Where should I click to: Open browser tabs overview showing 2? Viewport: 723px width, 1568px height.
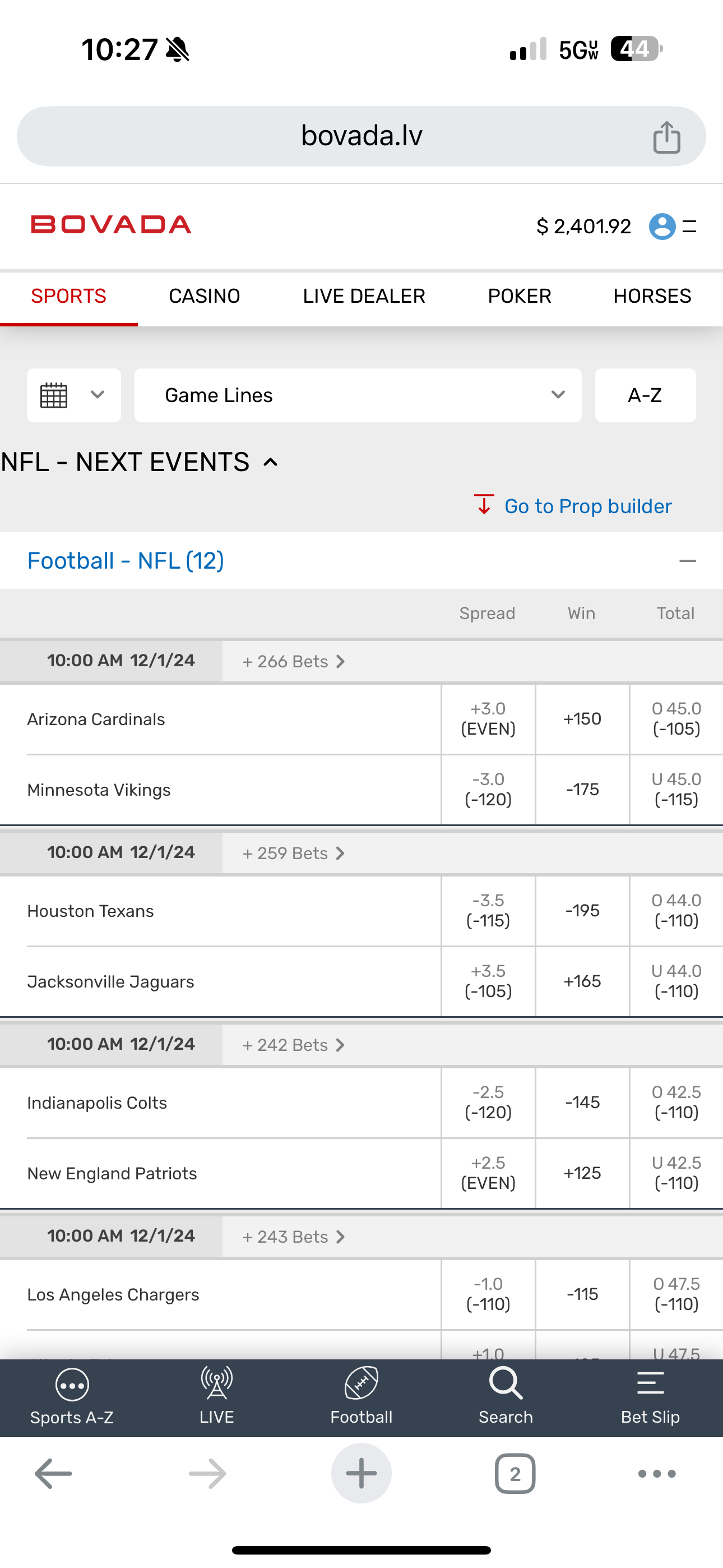point(515,1474)
